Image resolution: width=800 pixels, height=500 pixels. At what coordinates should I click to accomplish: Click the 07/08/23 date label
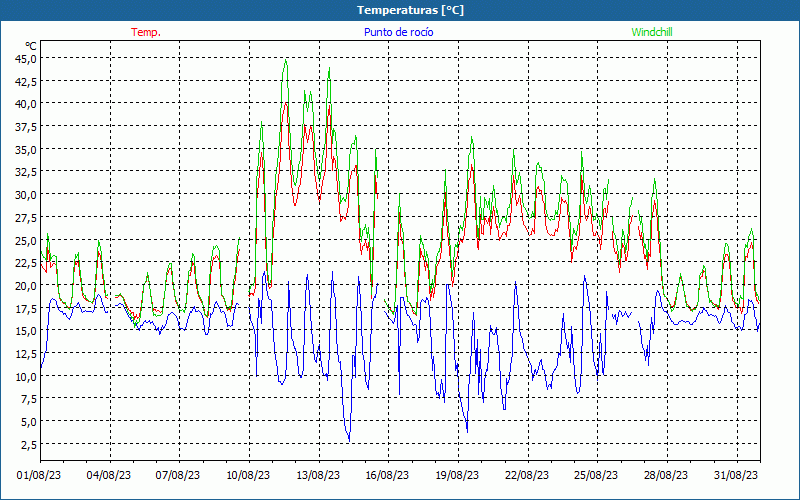coord(178,475)
